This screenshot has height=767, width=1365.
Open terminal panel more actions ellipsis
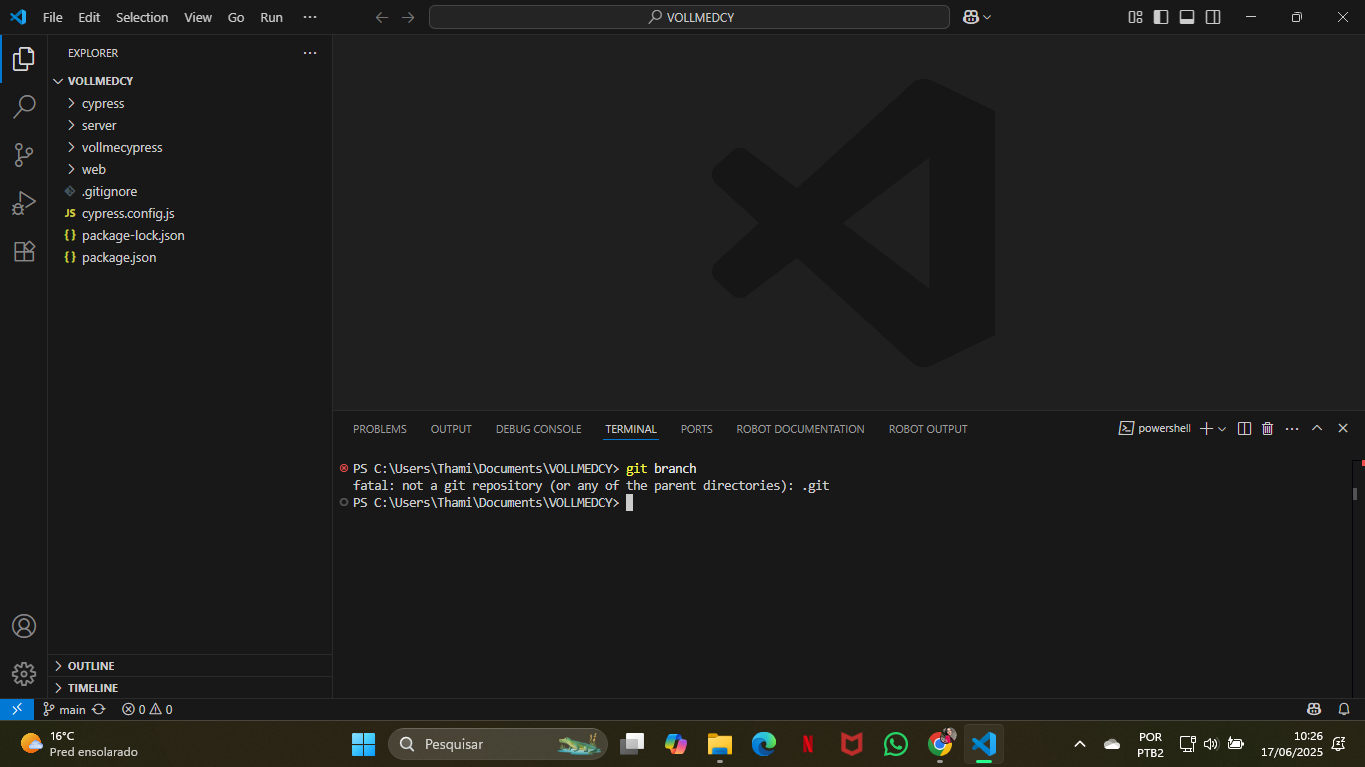pos(1292,428)
